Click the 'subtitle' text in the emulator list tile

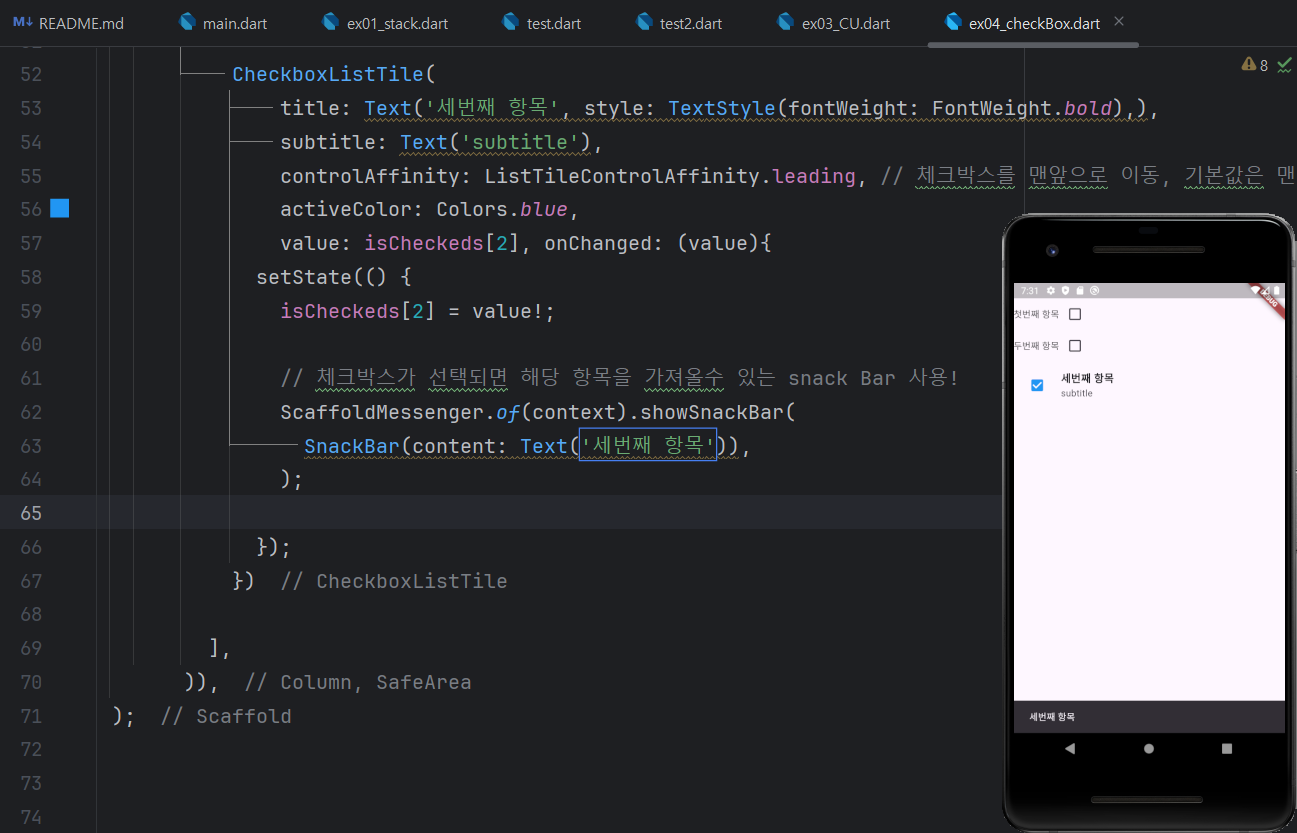pyautogui.click(x=1077, y=394)
